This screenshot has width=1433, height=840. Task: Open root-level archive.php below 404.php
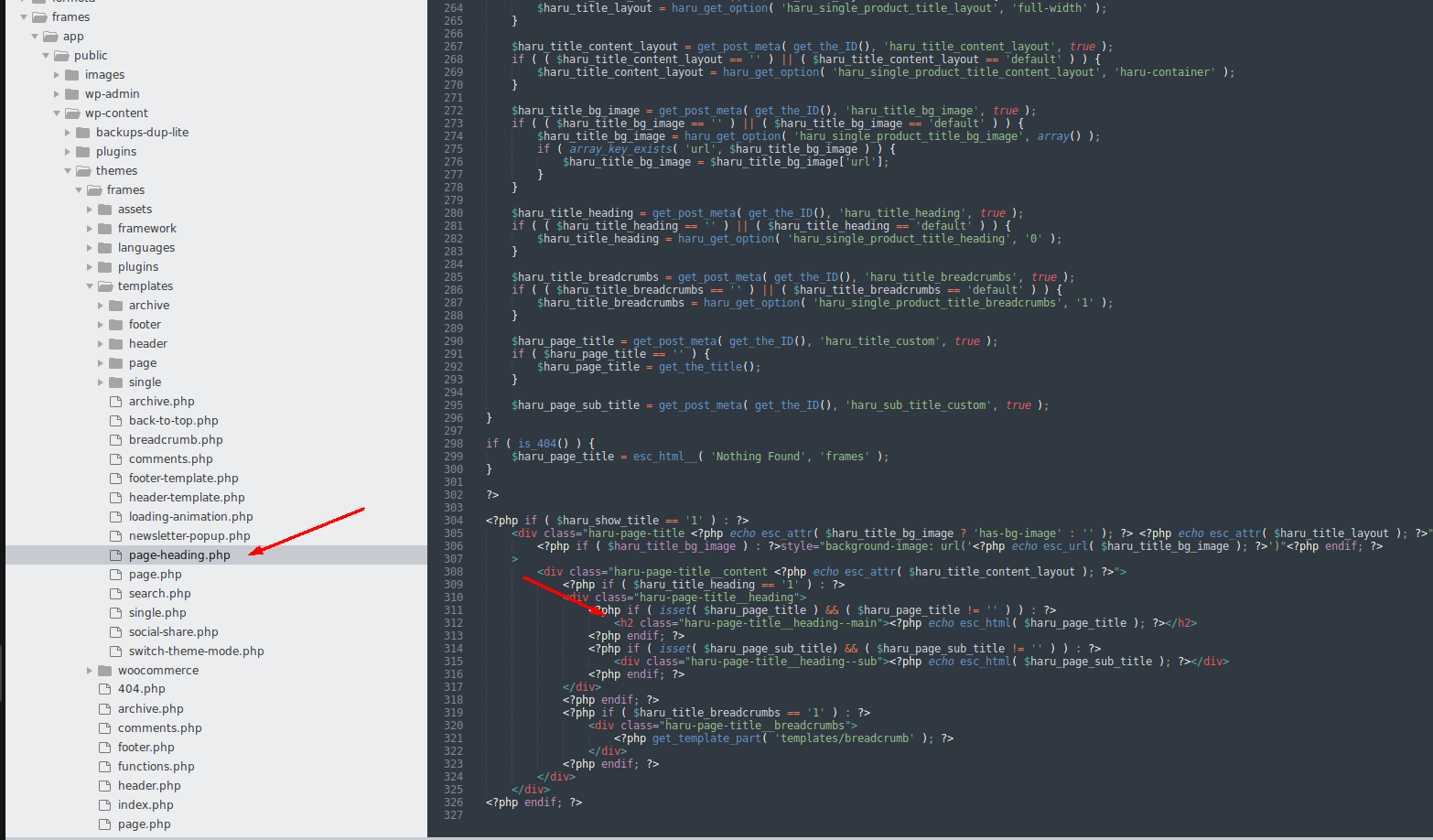(x=150, y=709)
